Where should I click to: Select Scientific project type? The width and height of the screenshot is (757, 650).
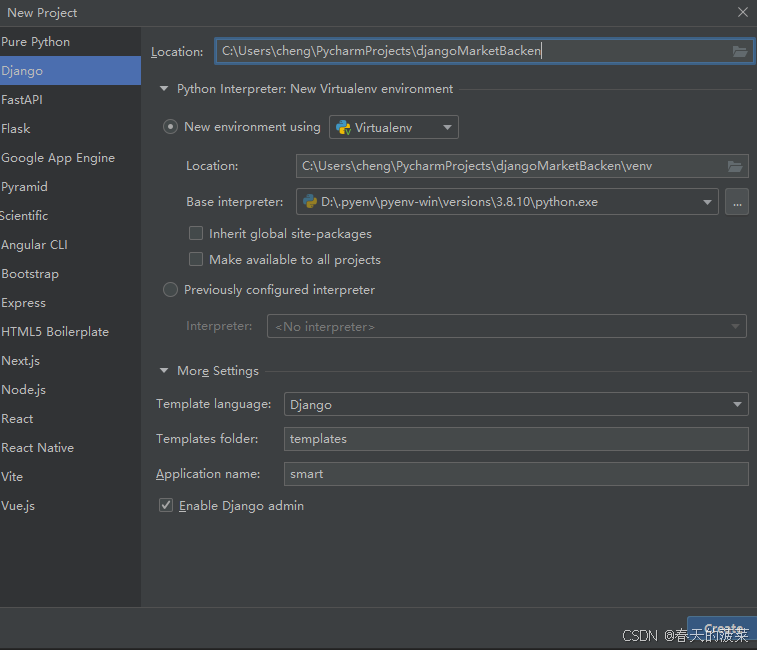tap(70, 215)
